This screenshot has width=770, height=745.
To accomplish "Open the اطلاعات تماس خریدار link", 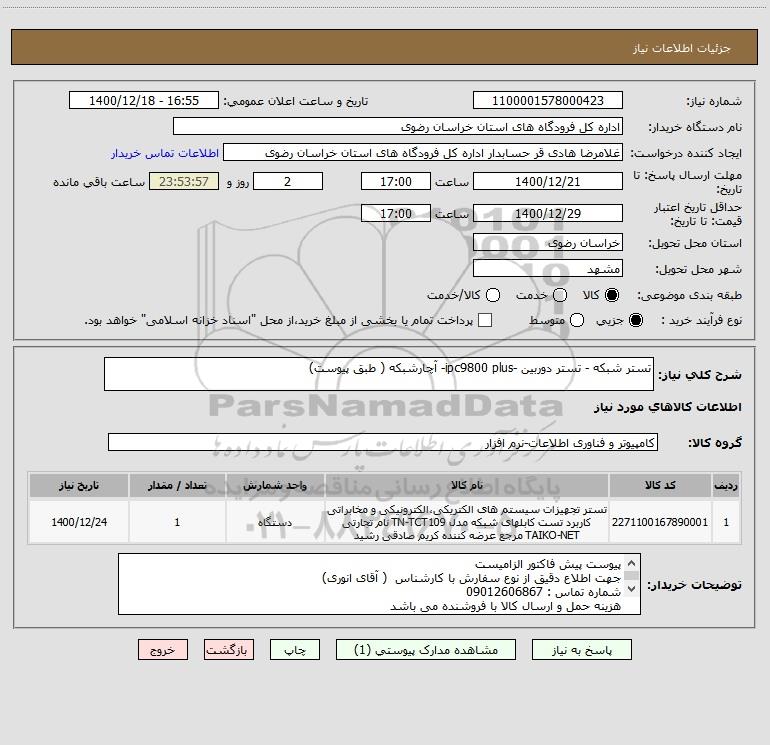I will (x=165, y=153).
